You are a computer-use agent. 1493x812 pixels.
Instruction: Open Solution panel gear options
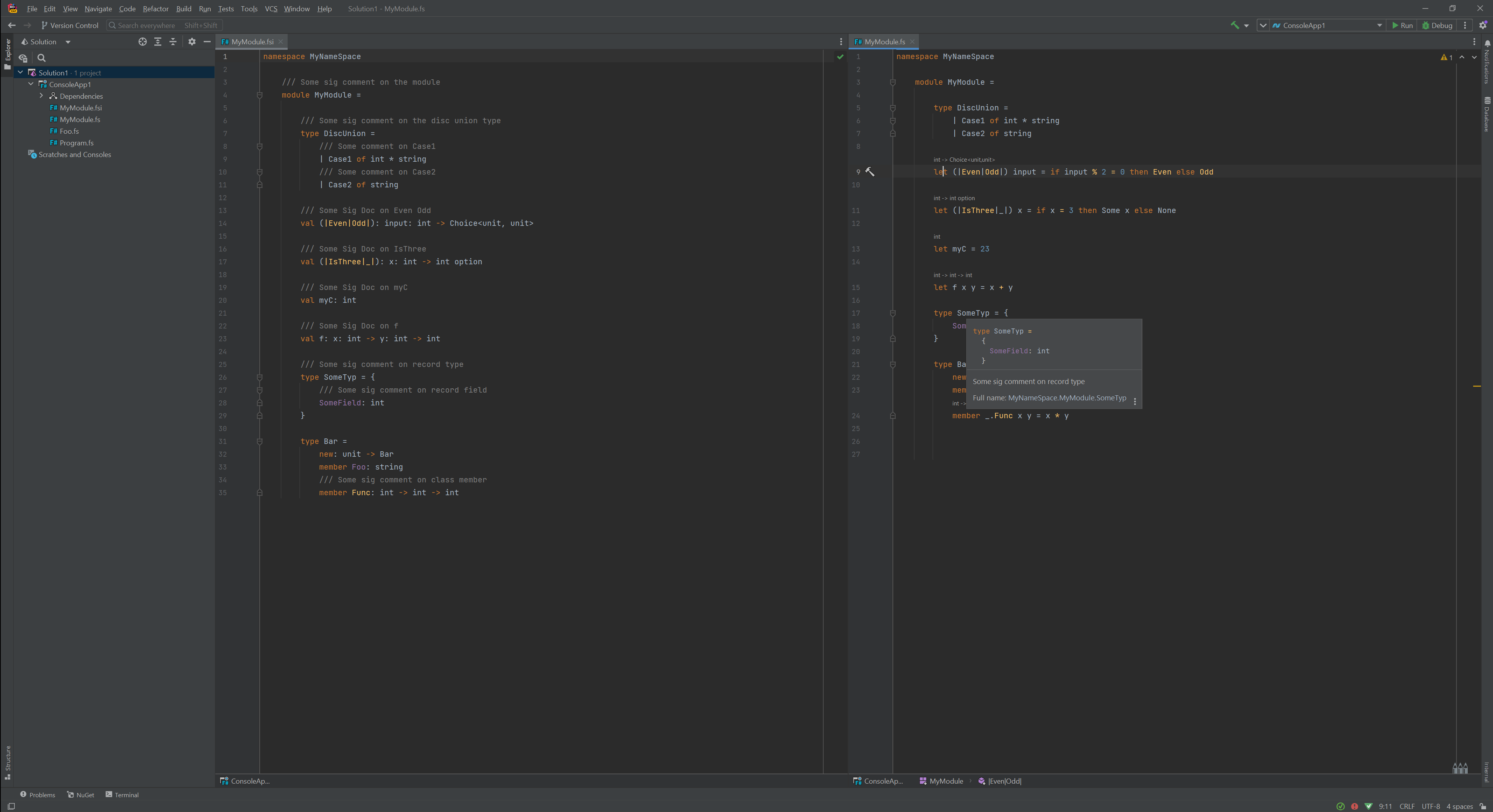(192, 42)
